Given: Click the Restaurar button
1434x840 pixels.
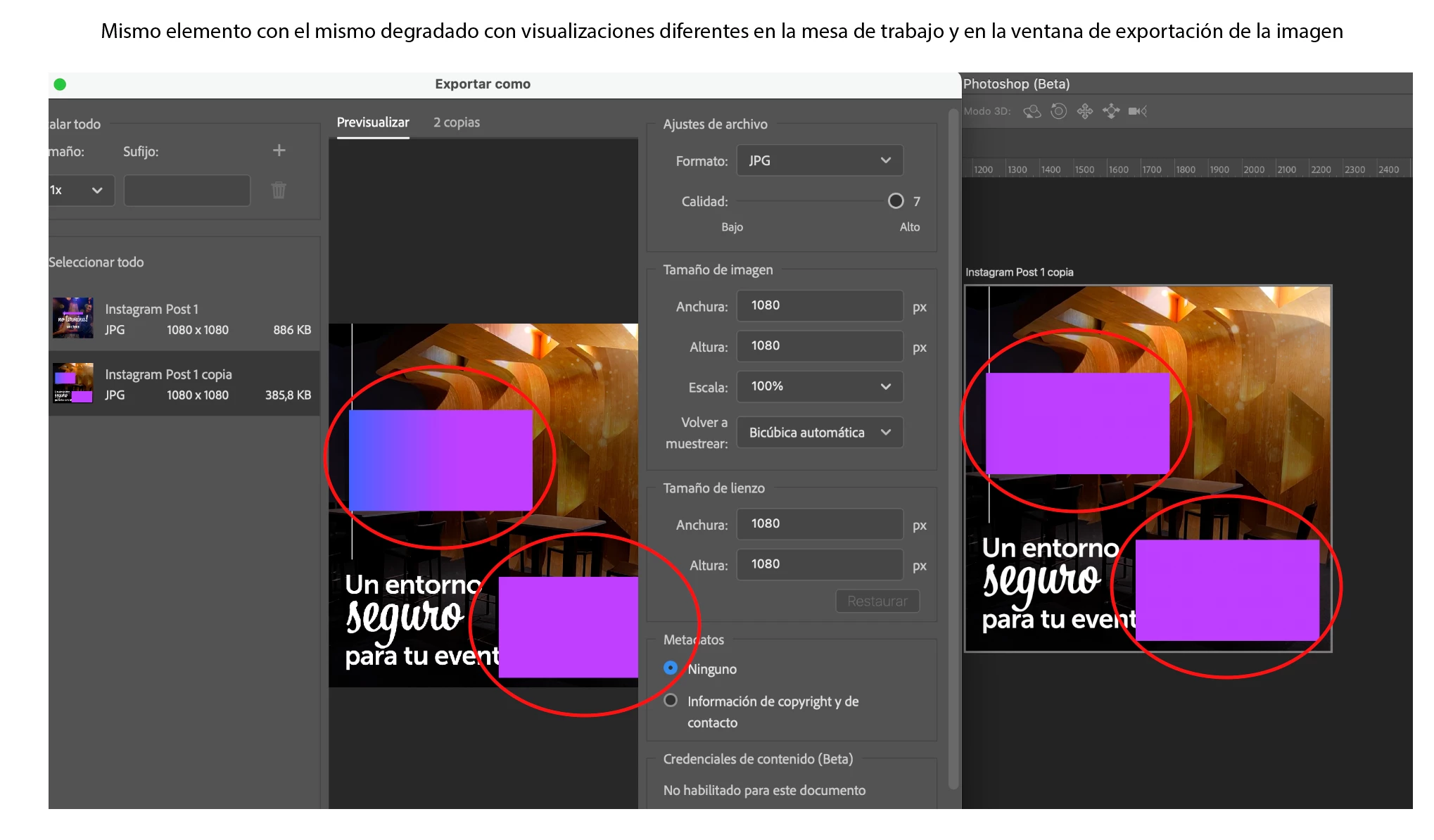Looking at the screenshot, I should (x=877, y=601).
